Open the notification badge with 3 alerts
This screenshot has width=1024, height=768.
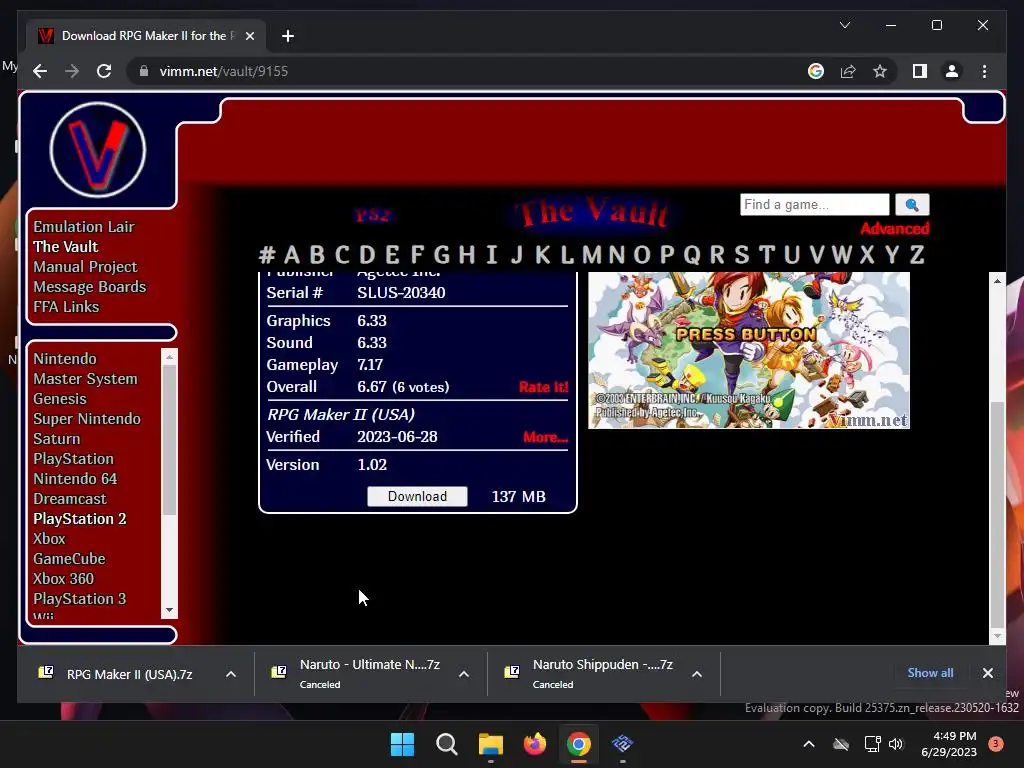996,744
